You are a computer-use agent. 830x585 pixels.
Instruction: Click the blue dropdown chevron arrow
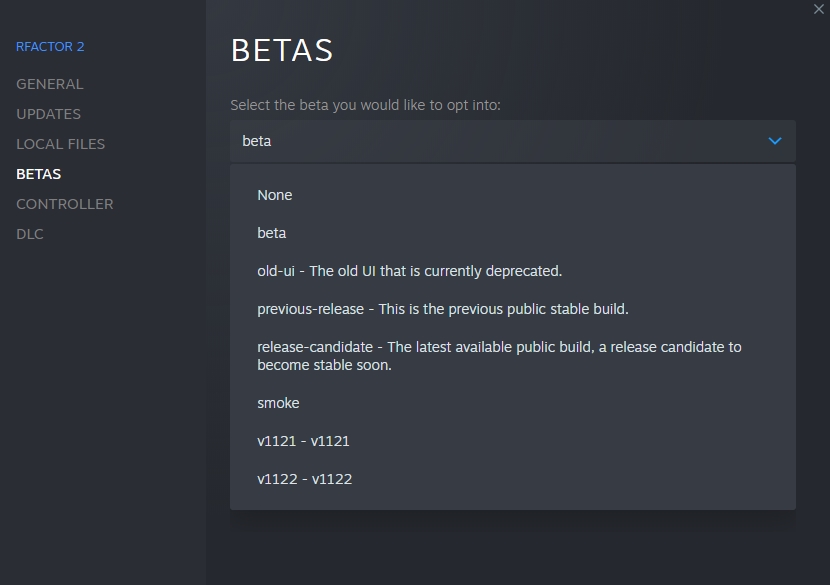click(774, 141)
